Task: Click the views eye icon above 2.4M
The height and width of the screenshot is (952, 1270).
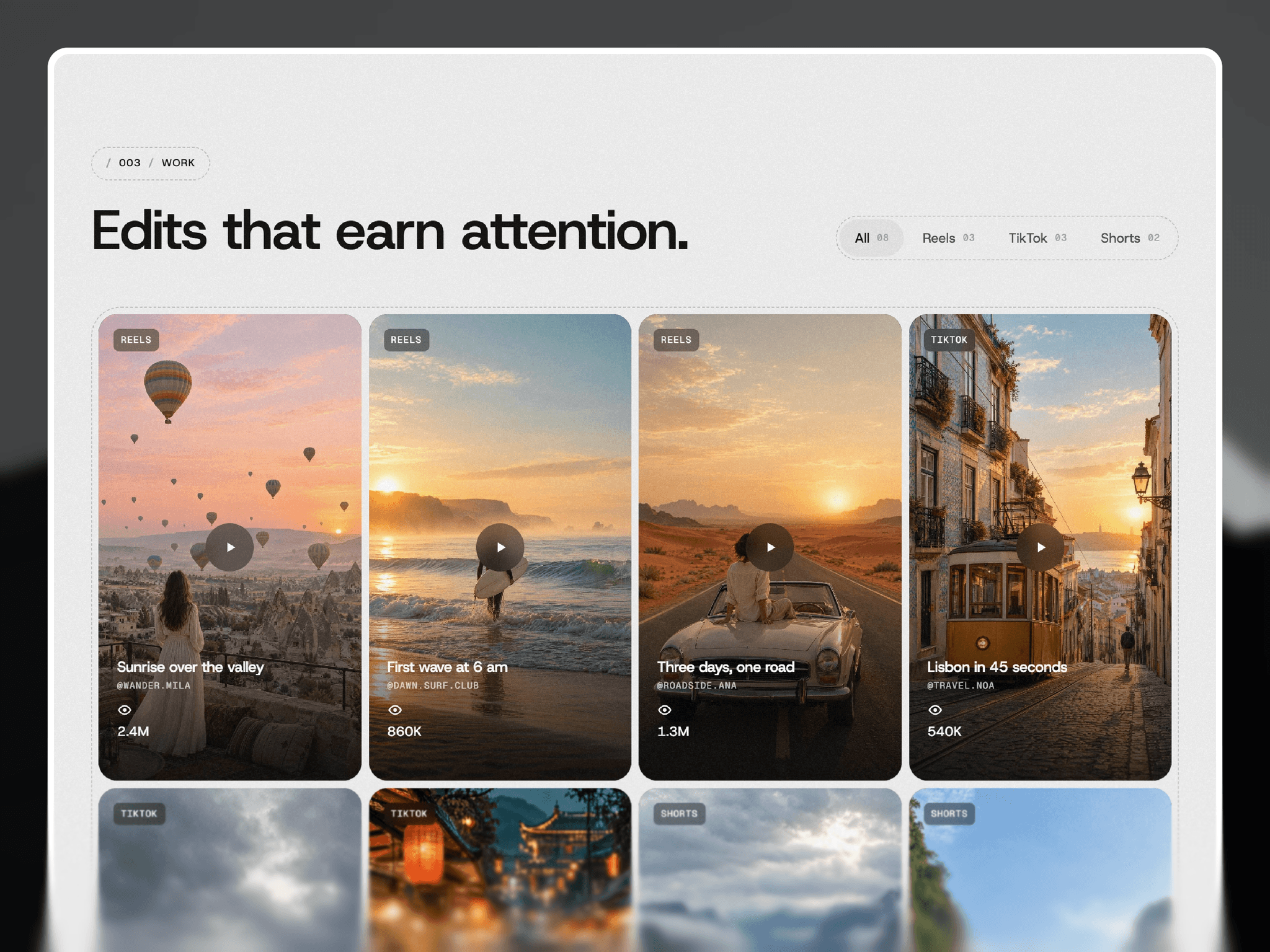Action: click(x=125, y=710)
